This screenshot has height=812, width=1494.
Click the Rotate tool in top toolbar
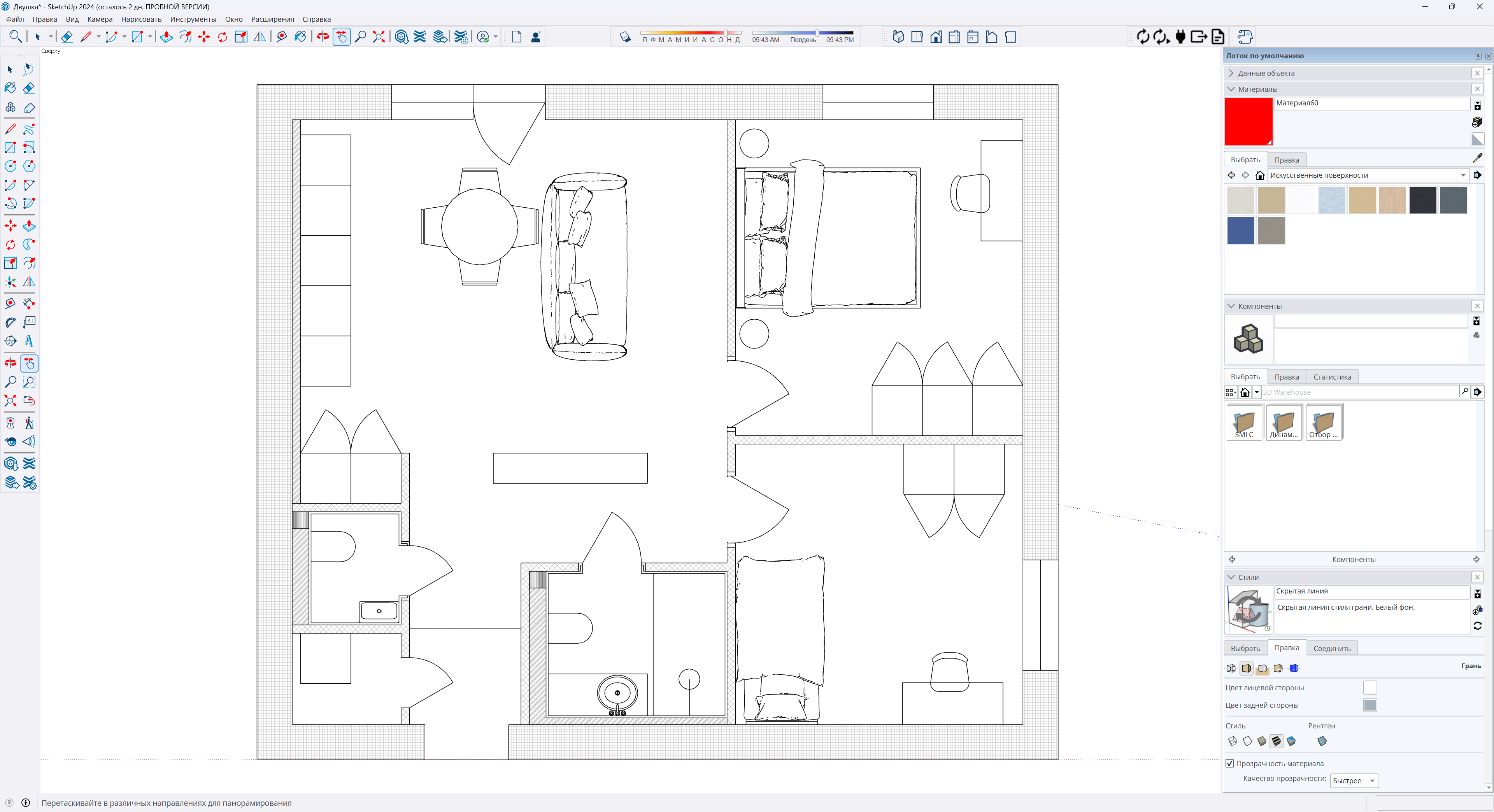click(x=223, y=37)
